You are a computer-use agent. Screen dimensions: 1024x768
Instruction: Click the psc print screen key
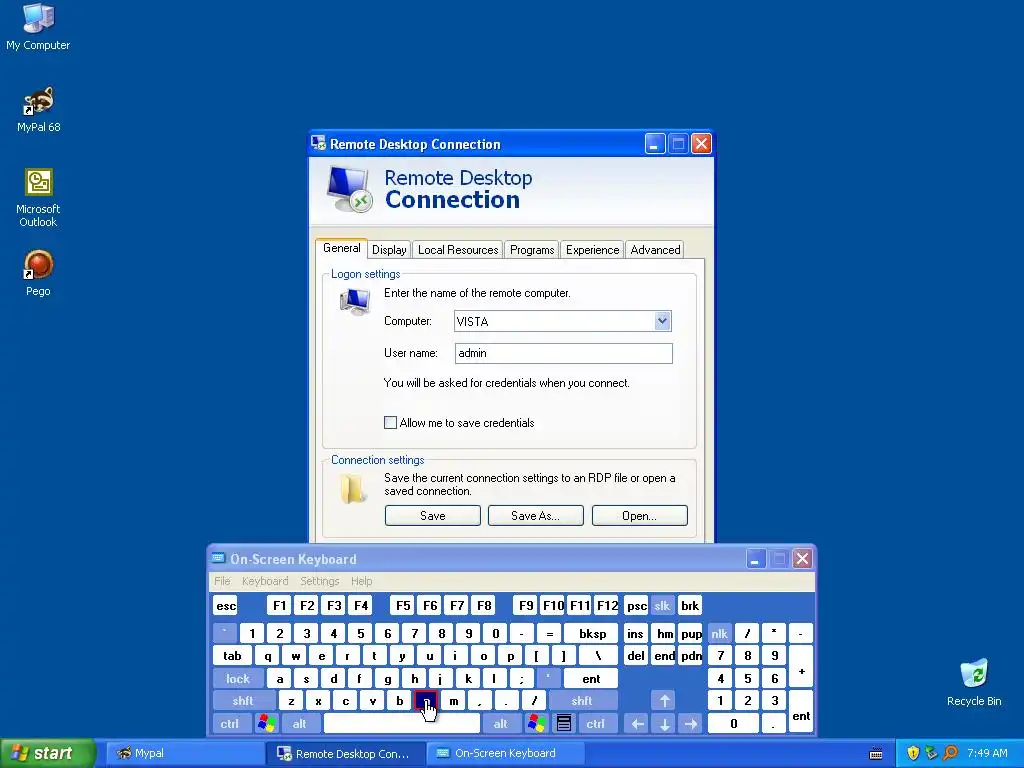point(637,605)
